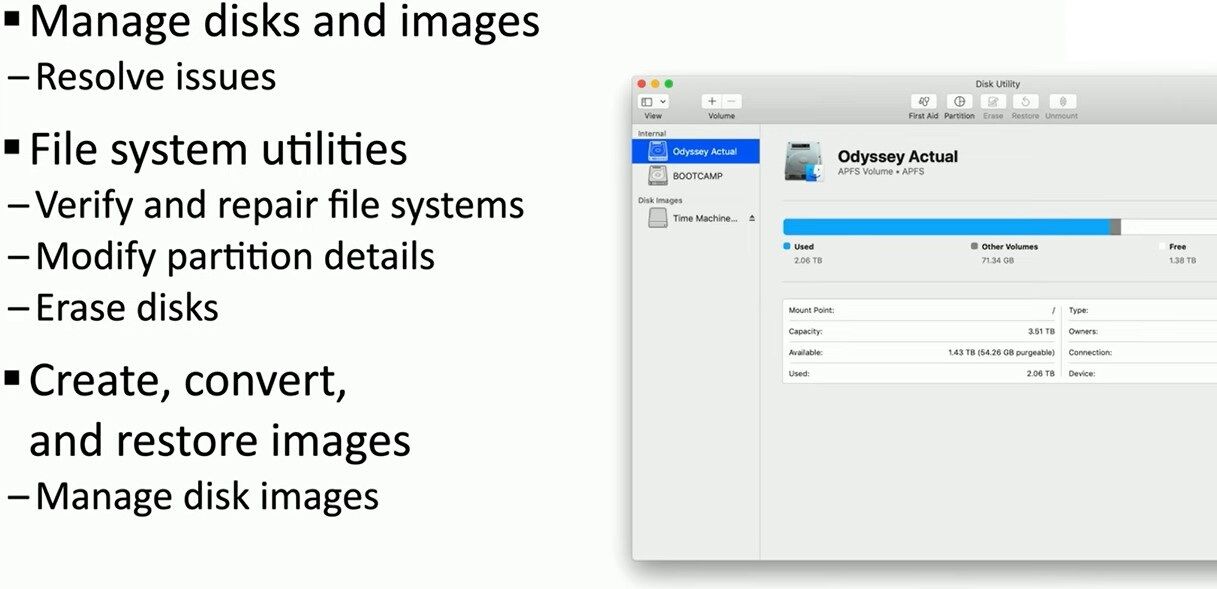
Task: Click the gray Other Volumes bar segment
Action: click(1115, 227)
